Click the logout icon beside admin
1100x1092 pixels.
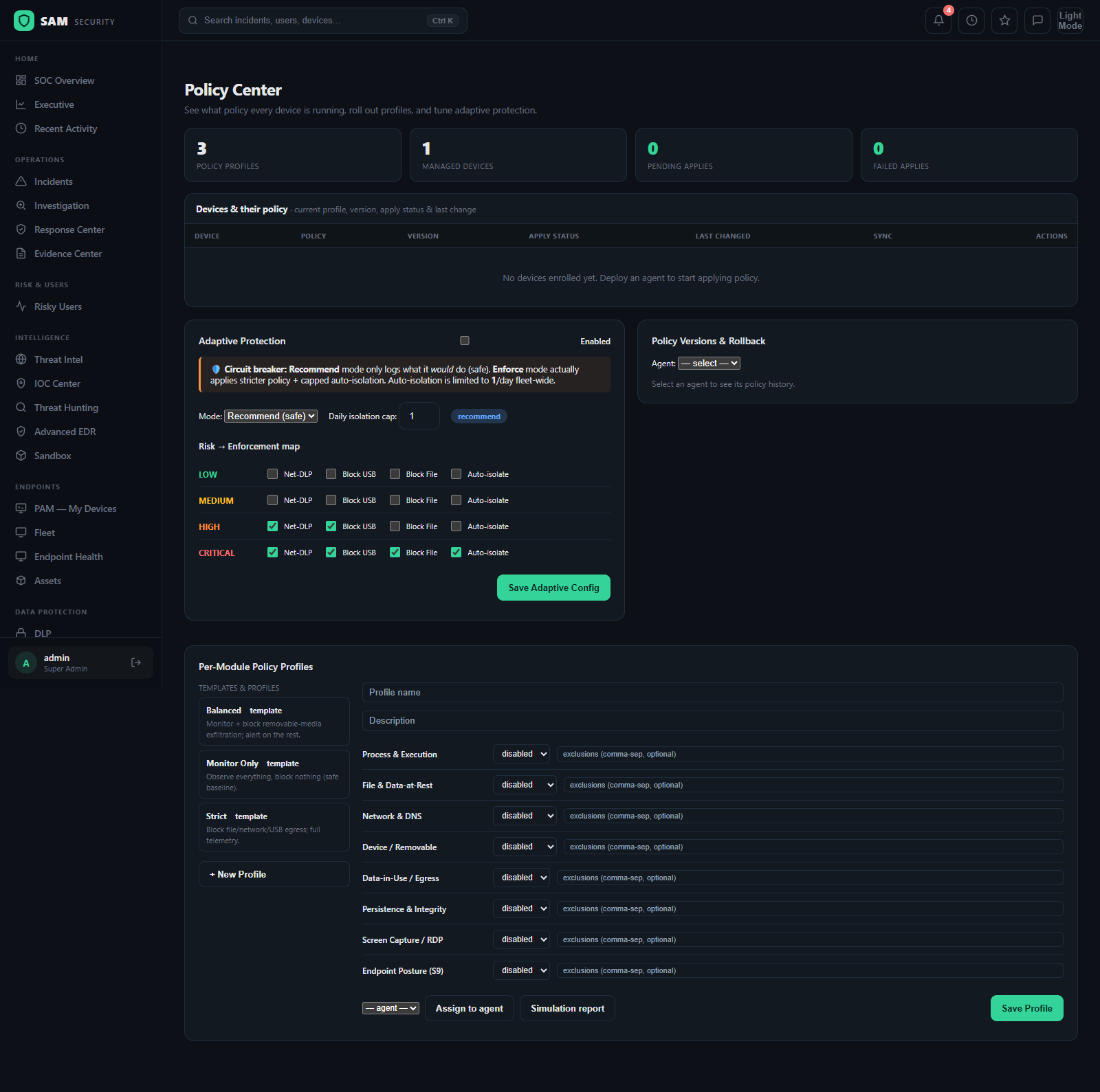(x=136, y=662)
